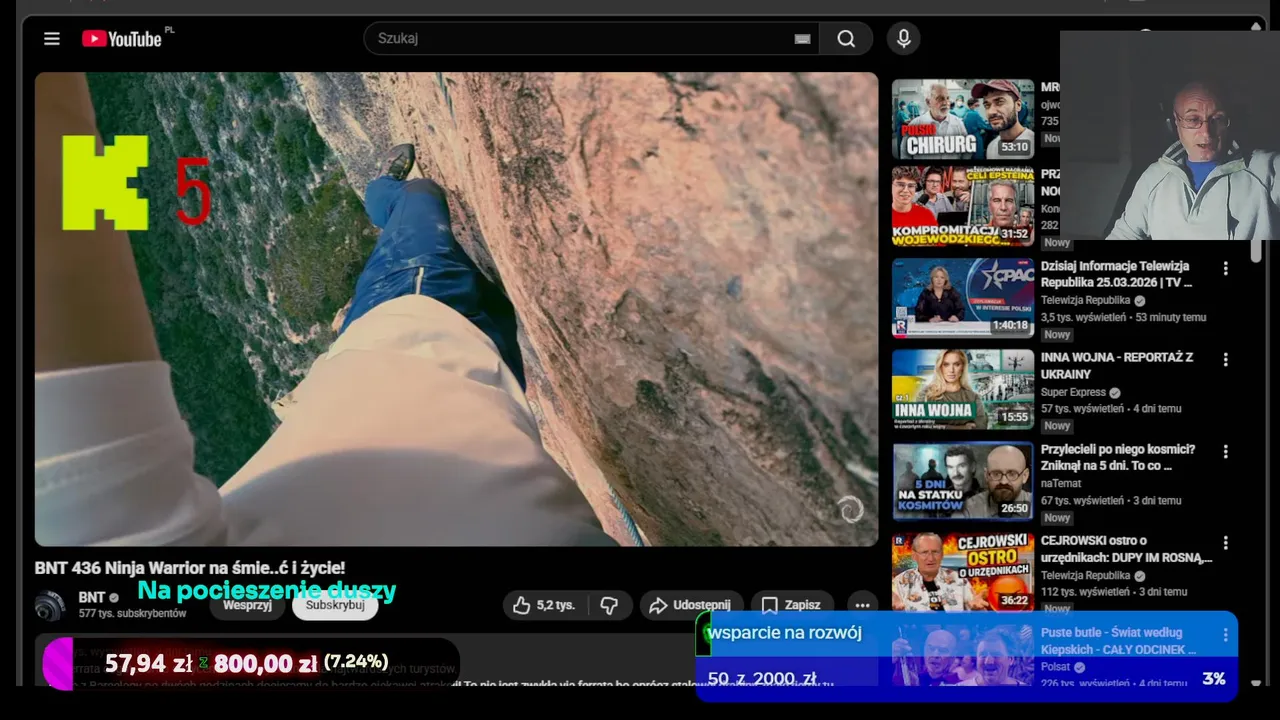The image size is (1280, 720).
Task: Click the wsparcie na rozwój goal bar
Action: [966, 655]
